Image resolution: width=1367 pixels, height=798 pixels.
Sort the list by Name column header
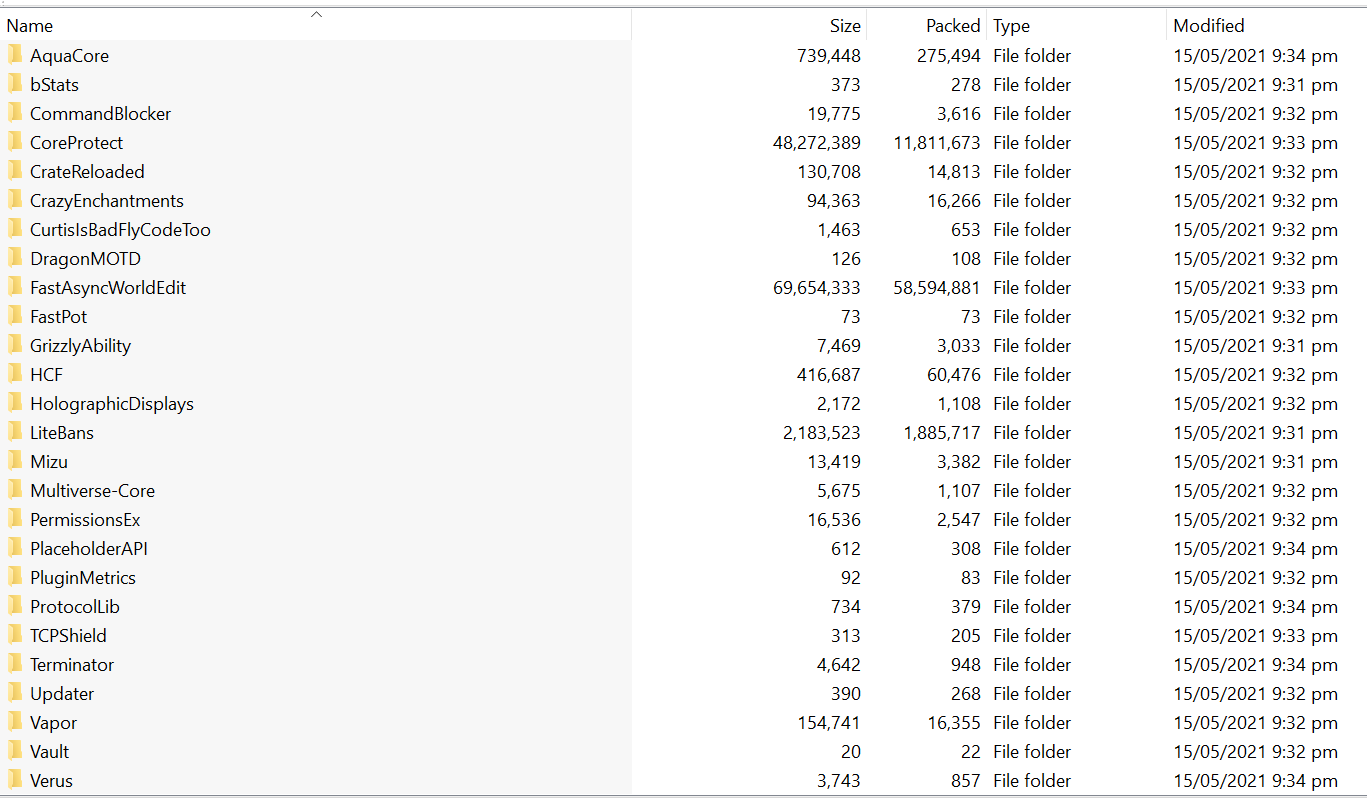click(x=316, y=25)
